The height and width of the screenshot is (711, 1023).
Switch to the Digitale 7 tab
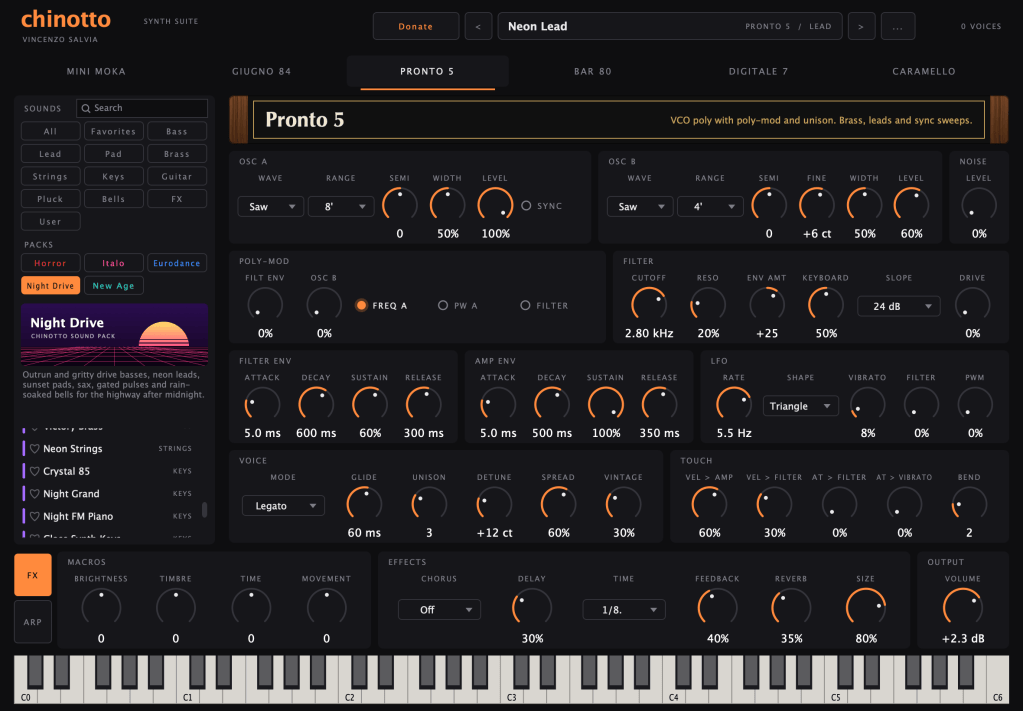tap(758, 71)
